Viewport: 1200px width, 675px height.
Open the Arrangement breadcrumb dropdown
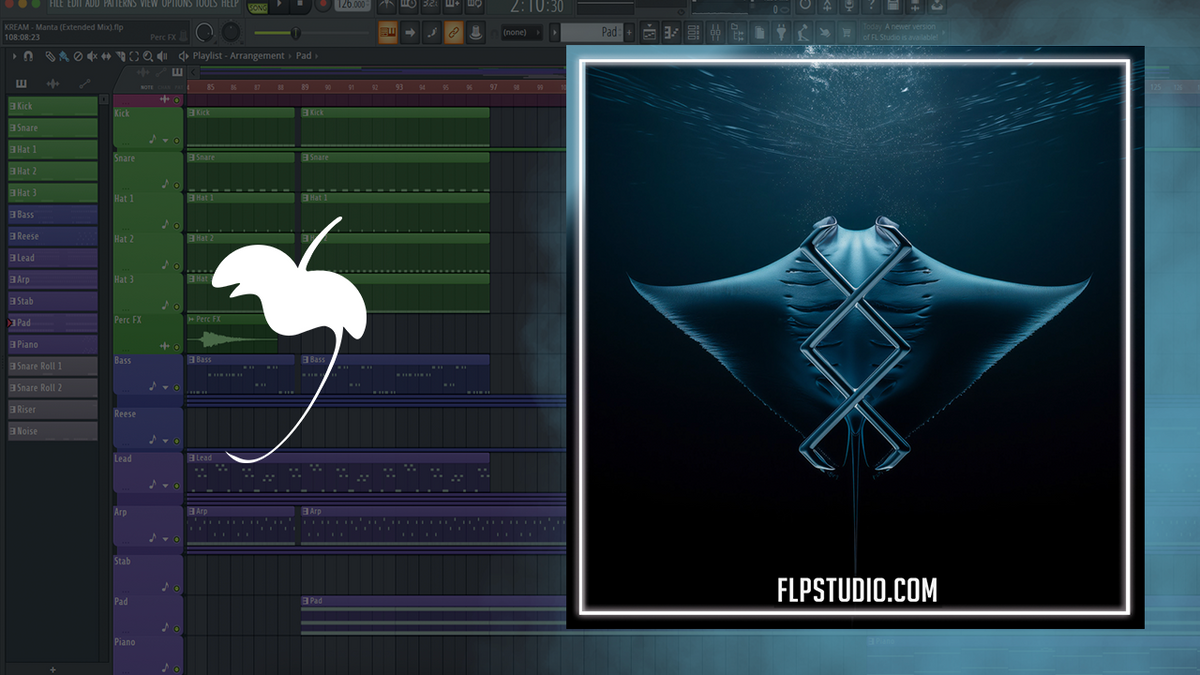tap(290, 55)
